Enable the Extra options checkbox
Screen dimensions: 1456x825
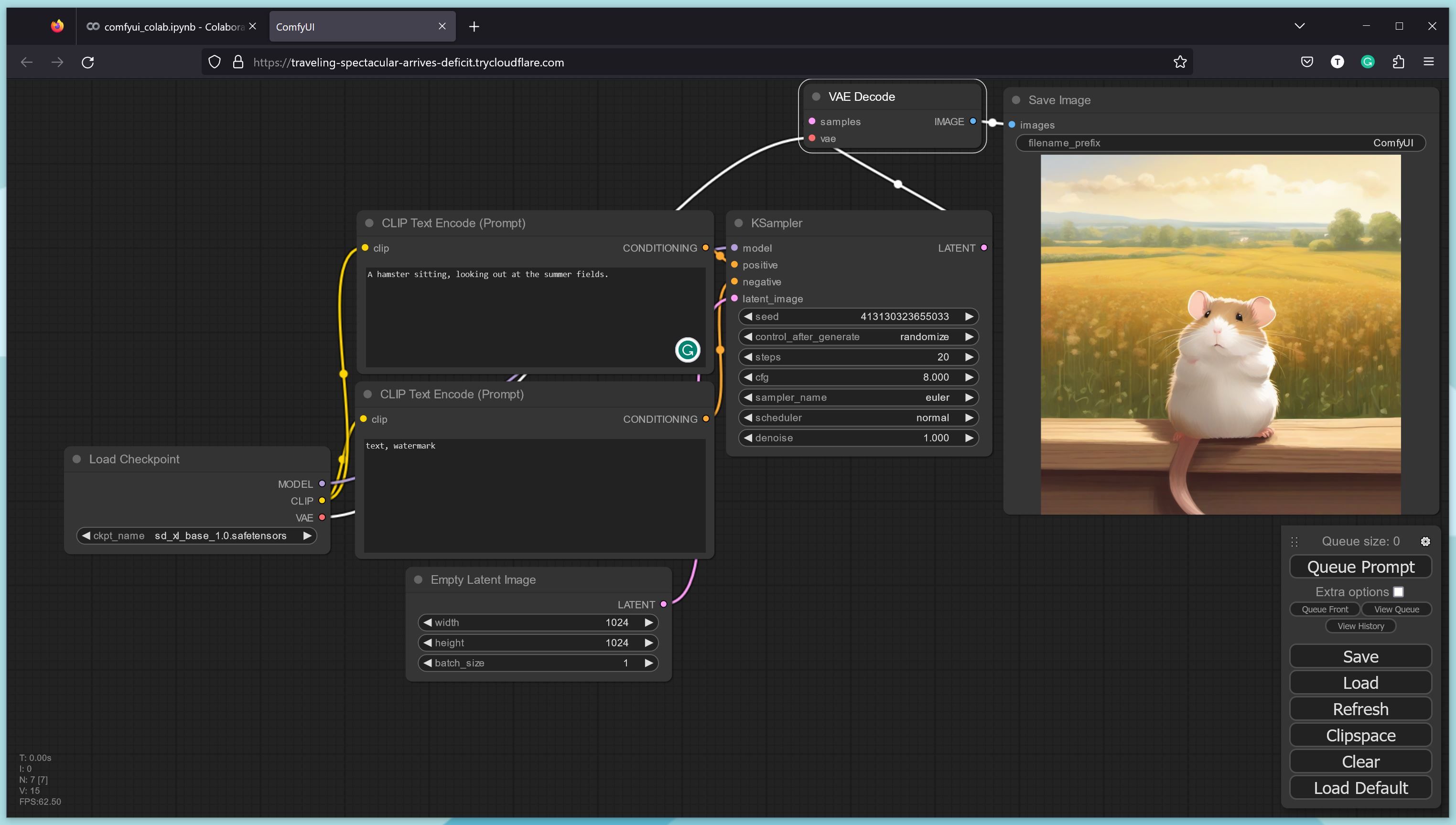[x=1398, y=591]
